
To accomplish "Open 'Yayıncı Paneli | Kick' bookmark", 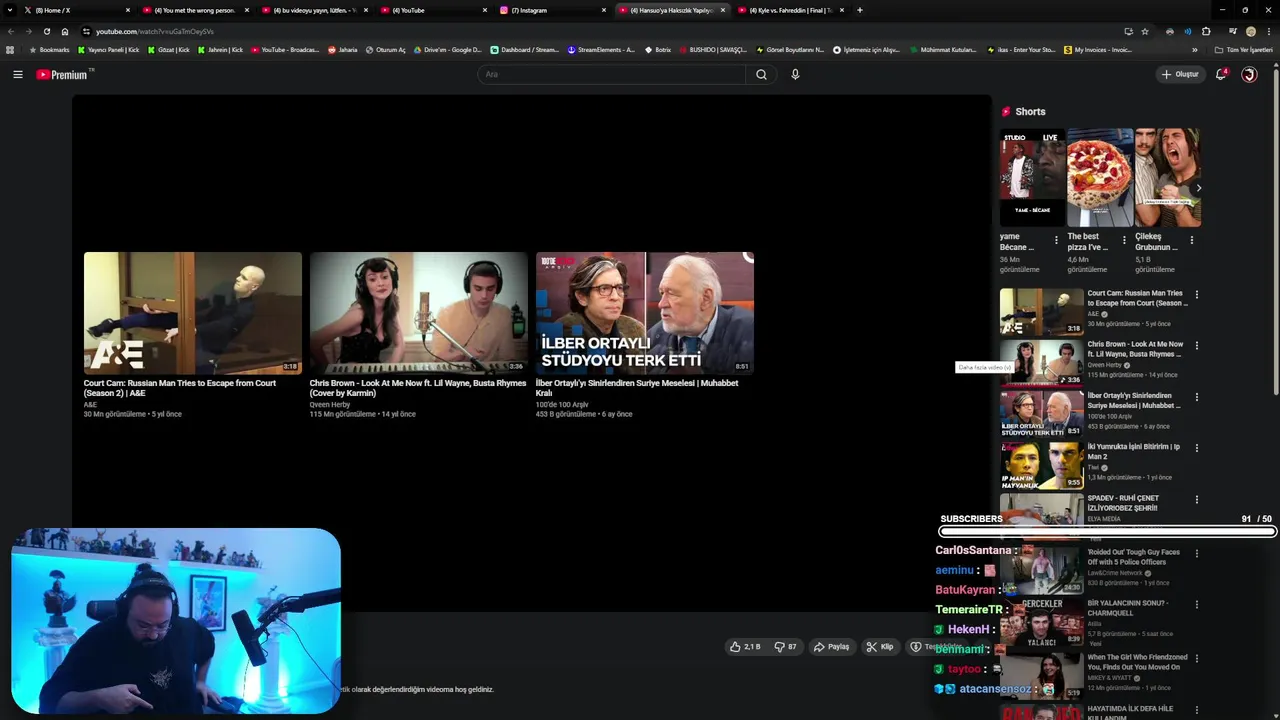I will (x=108, y=50).
